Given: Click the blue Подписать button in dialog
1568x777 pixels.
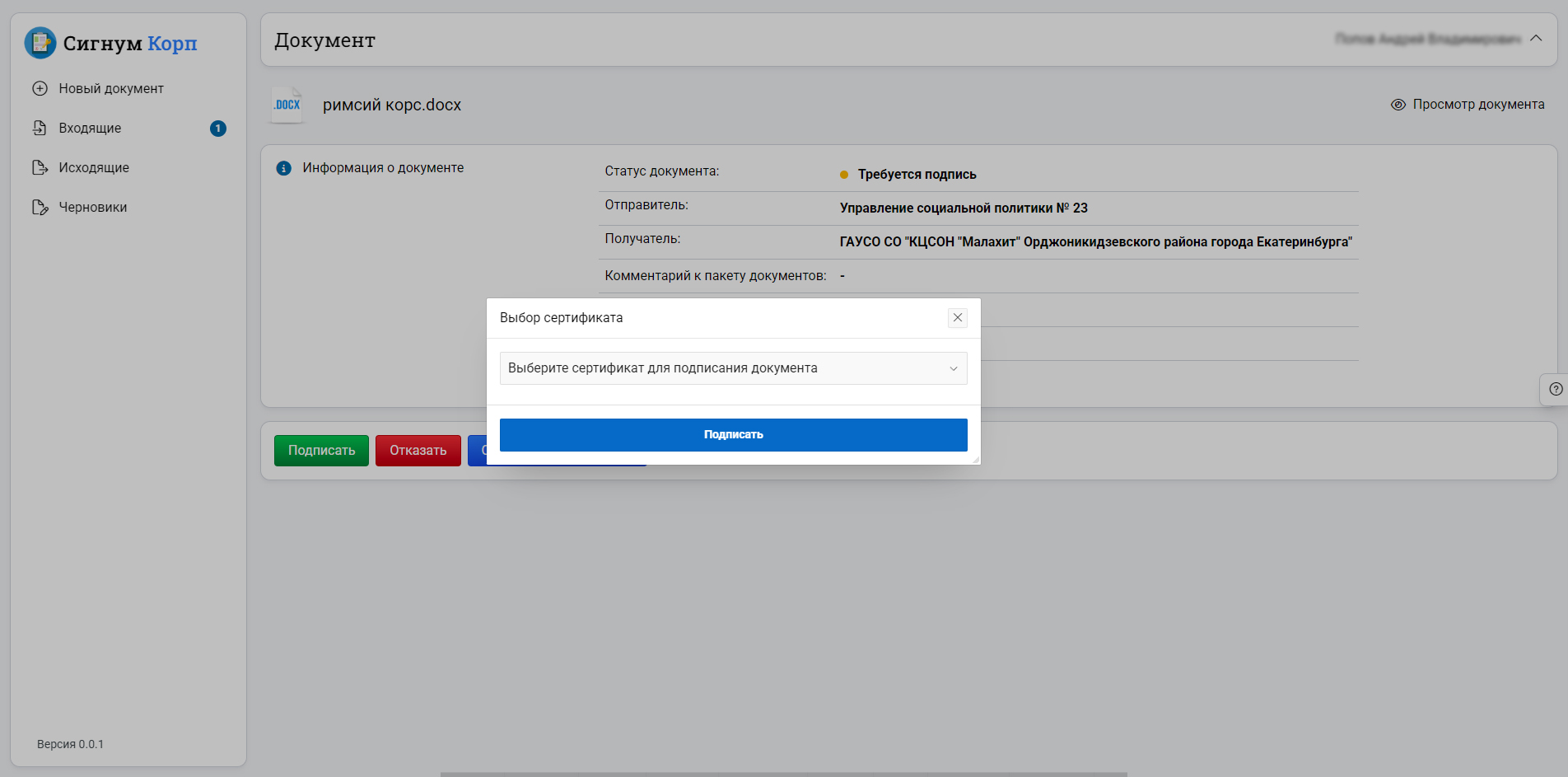Looking at the screenshot, I should pyautogui.click(x=734, y=435).
